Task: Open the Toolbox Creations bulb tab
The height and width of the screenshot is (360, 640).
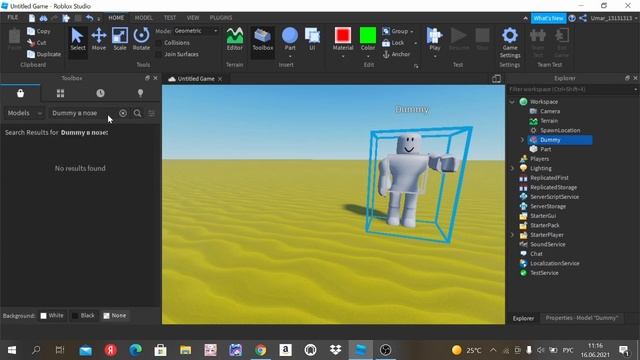Action: click(x=140, y=93)
